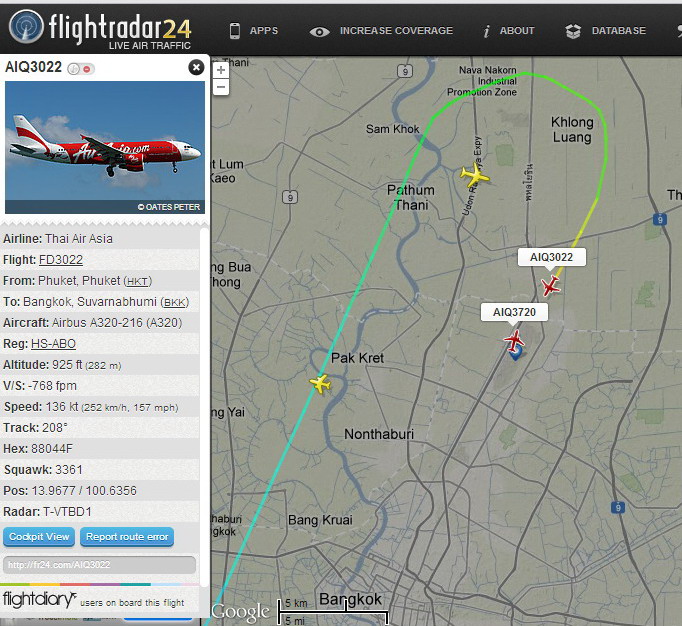Zoom in the map with plus button
Viewport: 682px width, 626px height.
pyautogui.click(x=221, y=70)
